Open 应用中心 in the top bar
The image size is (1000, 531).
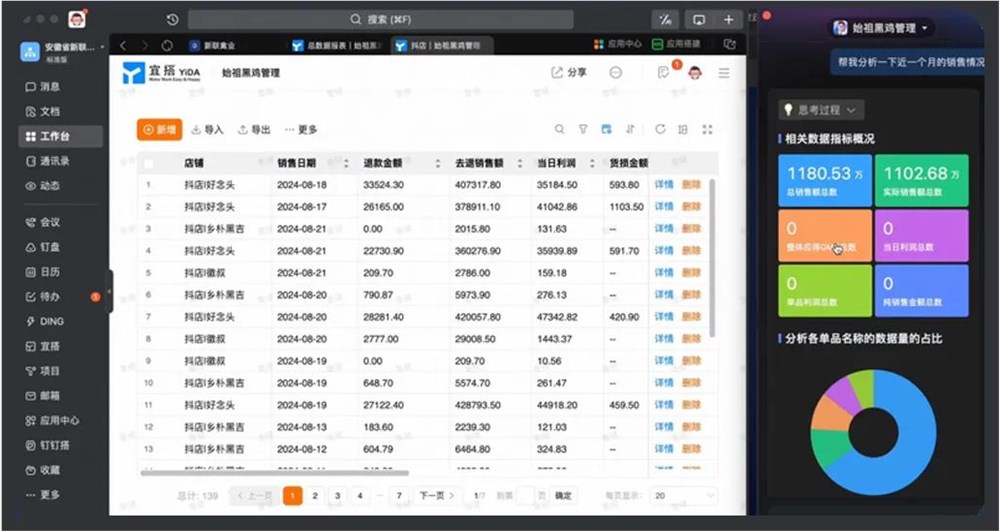(x=617, y=44)
